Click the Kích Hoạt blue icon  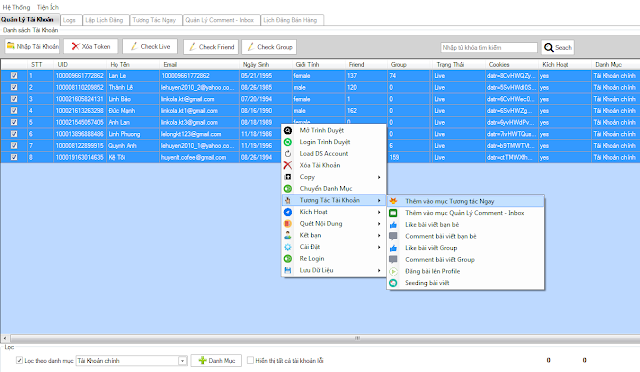(288, 212)
